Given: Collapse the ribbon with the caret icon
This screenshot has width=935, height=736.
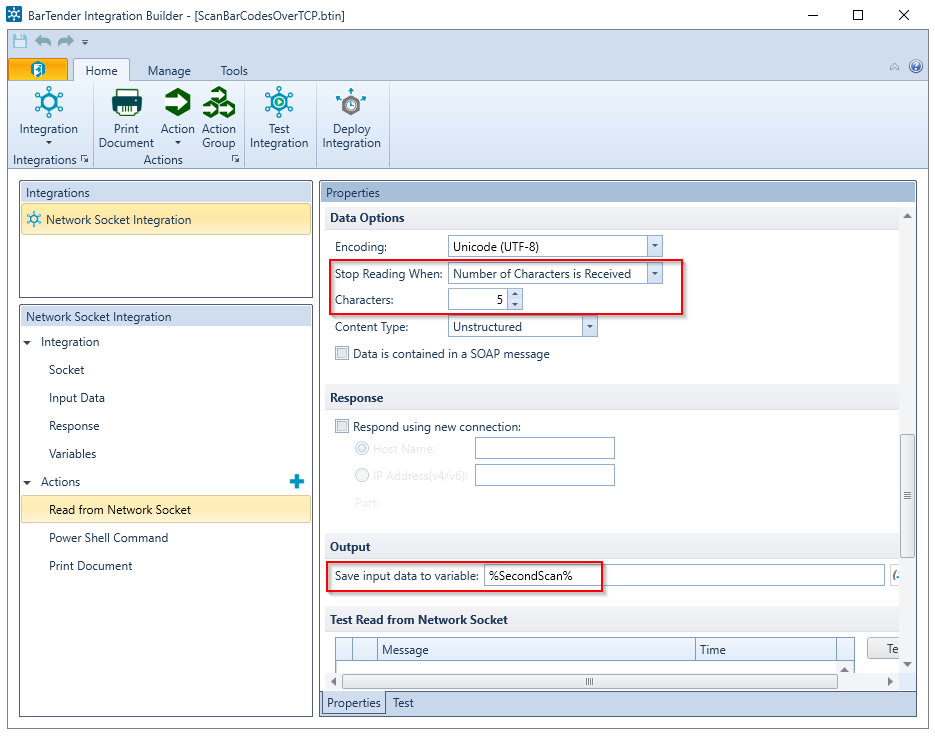Looking at the screenshot, I should click(x=894, y=67).
